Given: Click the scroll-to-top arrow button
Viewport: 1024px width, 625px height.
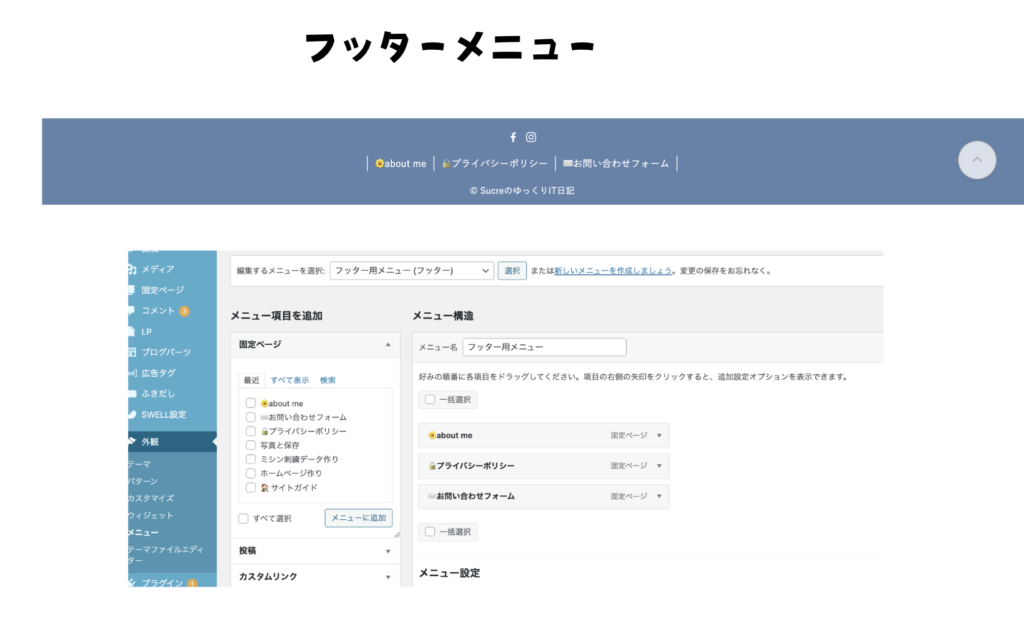Looking at the screenshot, I should [x=977, y=160].
